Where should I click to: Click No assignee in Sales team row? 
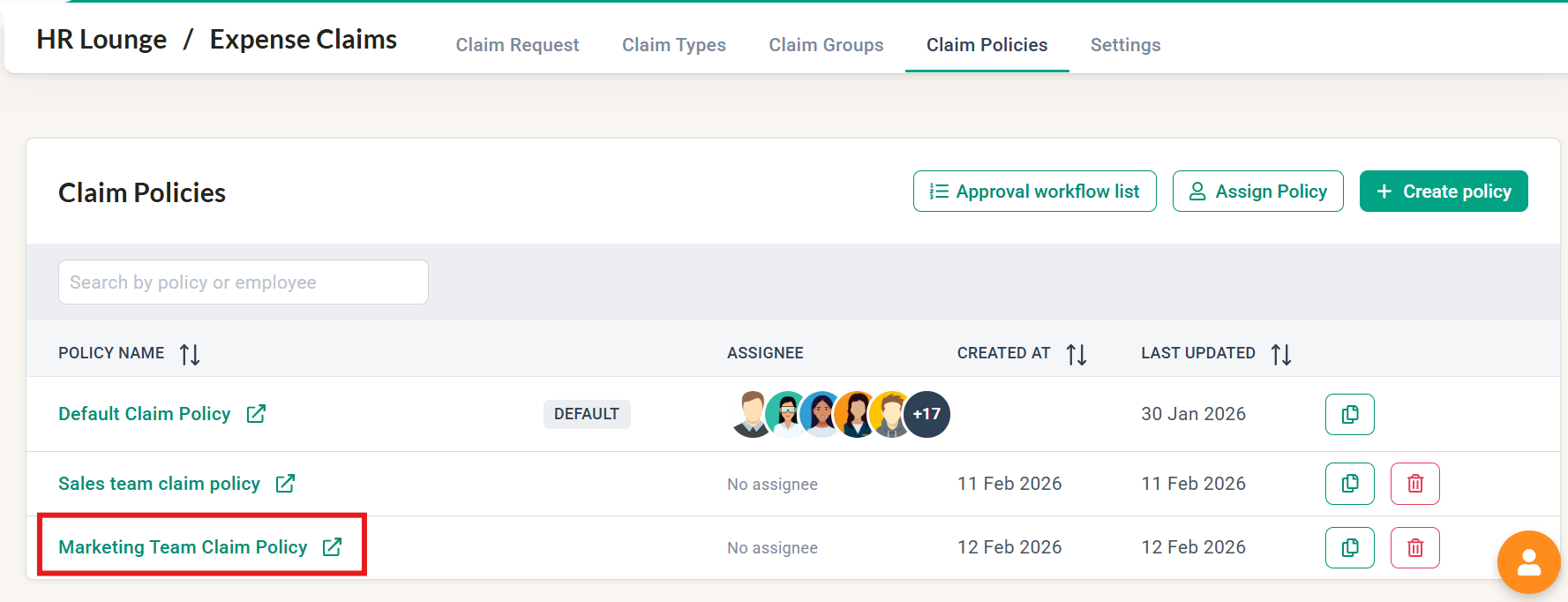coord(772,485)
